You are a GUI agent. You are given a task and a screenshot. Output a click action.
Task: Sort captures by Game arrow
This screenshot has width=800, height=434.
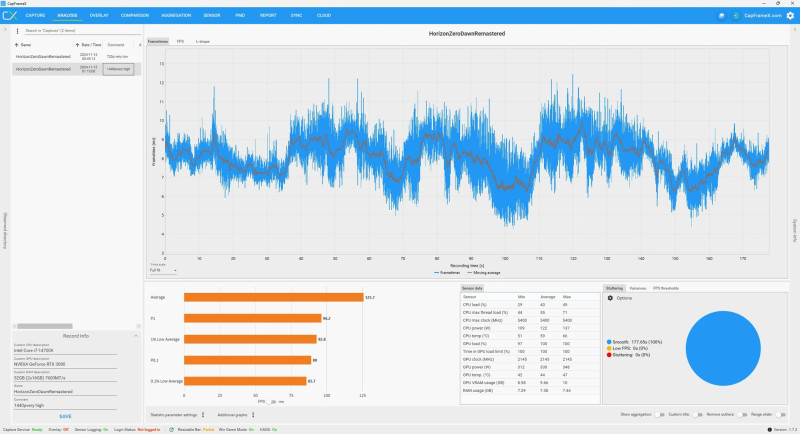16,45
